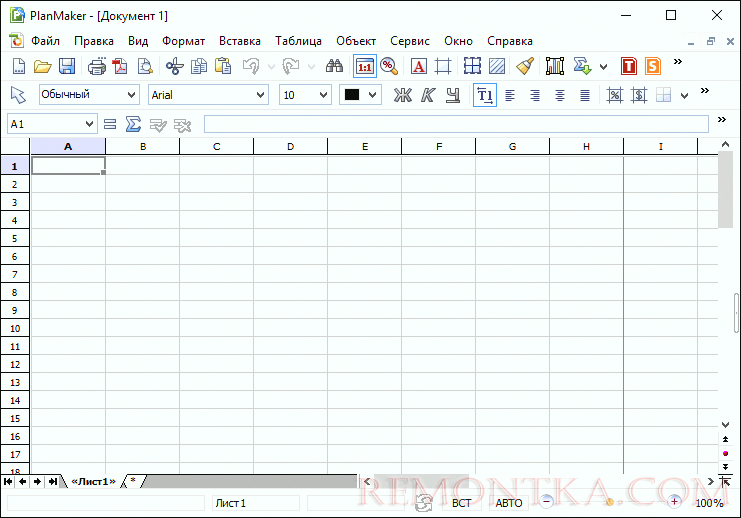Copy selection with the two pages icon
741x518 pixels.
click(x=198, y=66)
